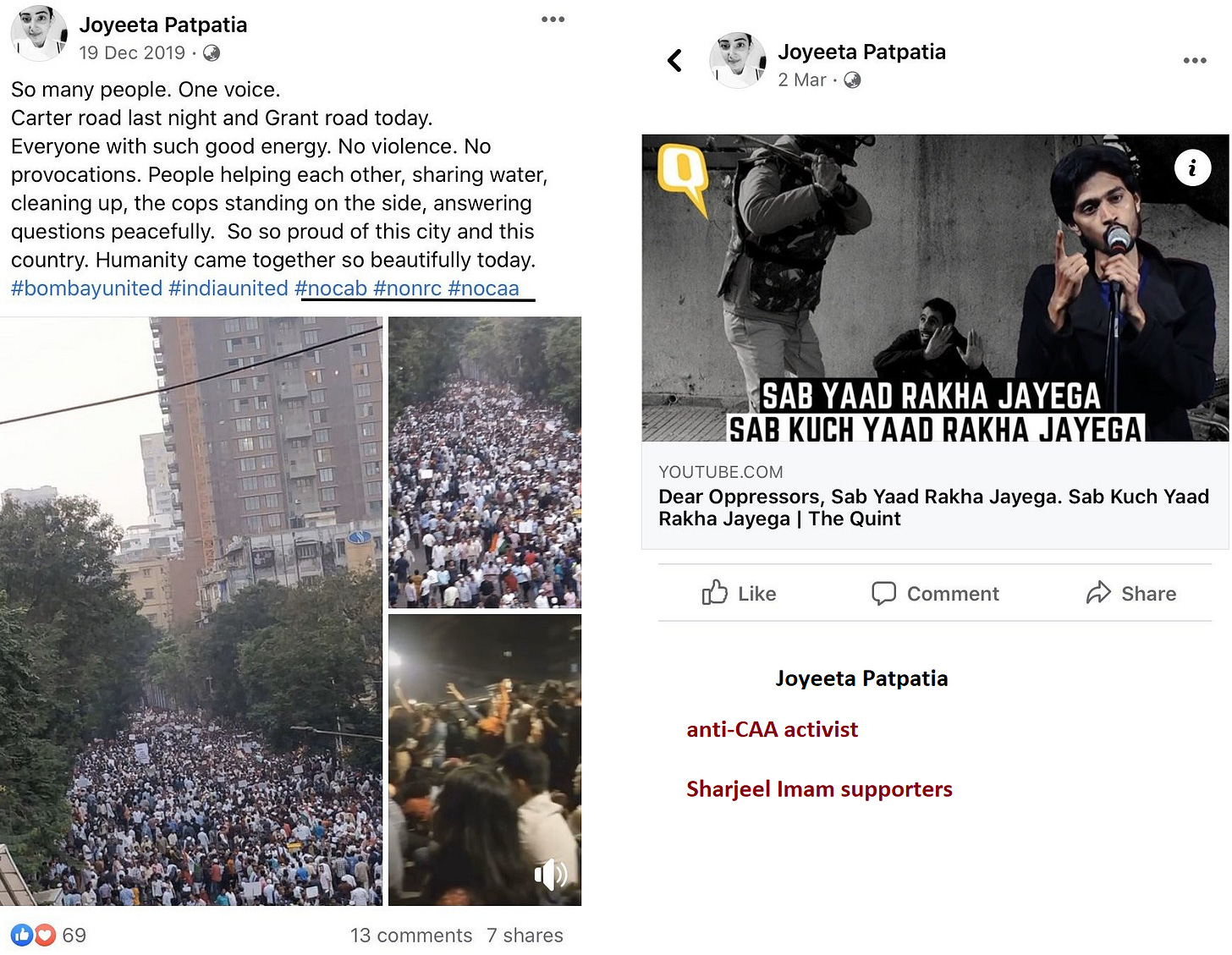This screenshot has width=1232, height=955.
Task: Click the globe privacy icon beside 2 Mar
Action: pos(852,80)
